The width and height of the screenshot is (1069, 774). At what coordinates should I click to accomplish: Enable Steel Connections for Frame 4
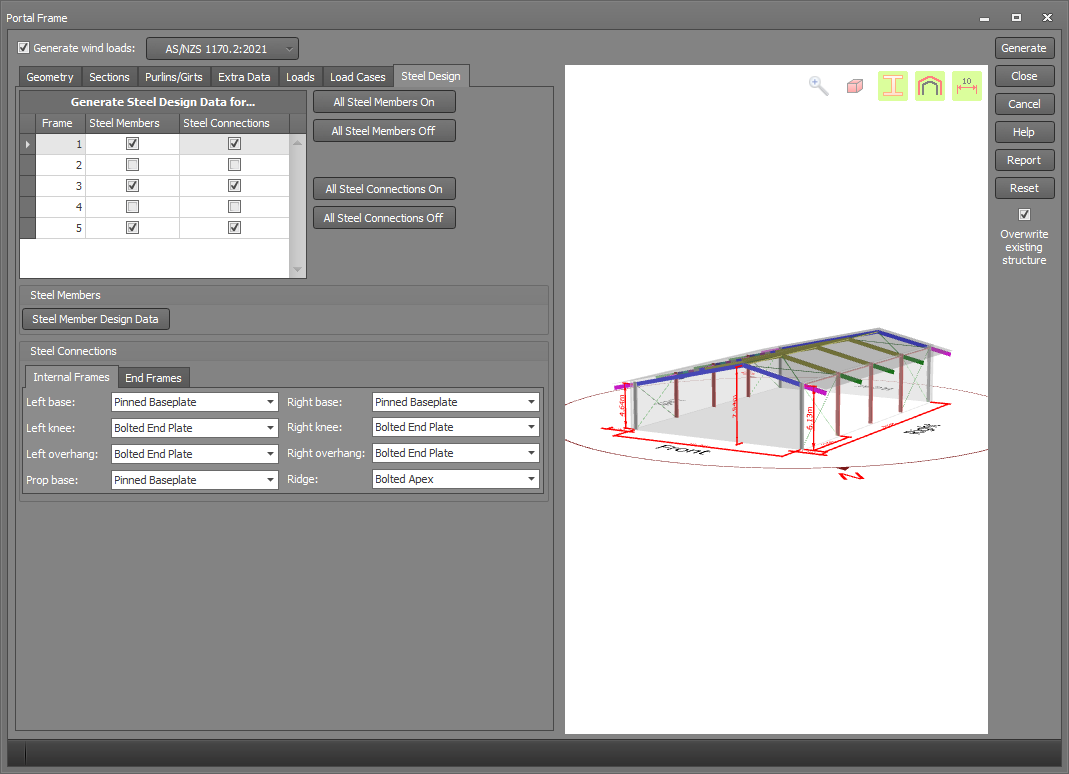(234, 207)
